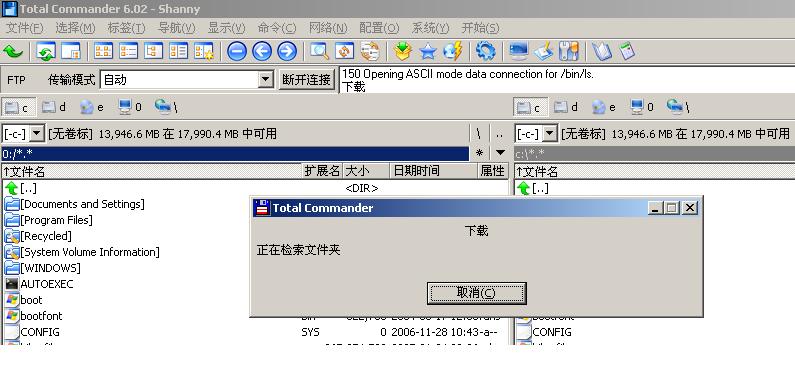Click the green back arrow toolbar icon
The height and width of the screenshot is (384, 795).
click(13, 51)
